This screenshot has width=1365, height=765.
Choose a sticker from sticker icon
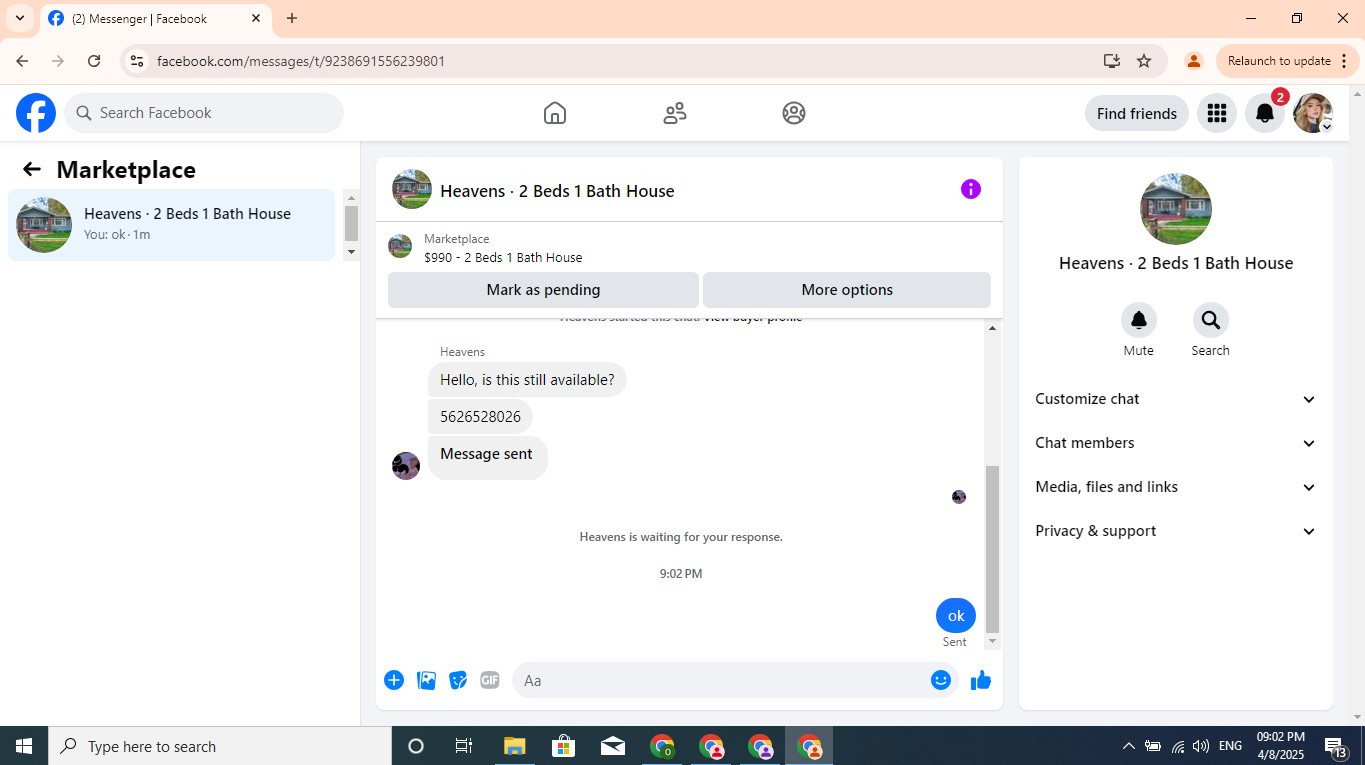(x=458, y=680)
